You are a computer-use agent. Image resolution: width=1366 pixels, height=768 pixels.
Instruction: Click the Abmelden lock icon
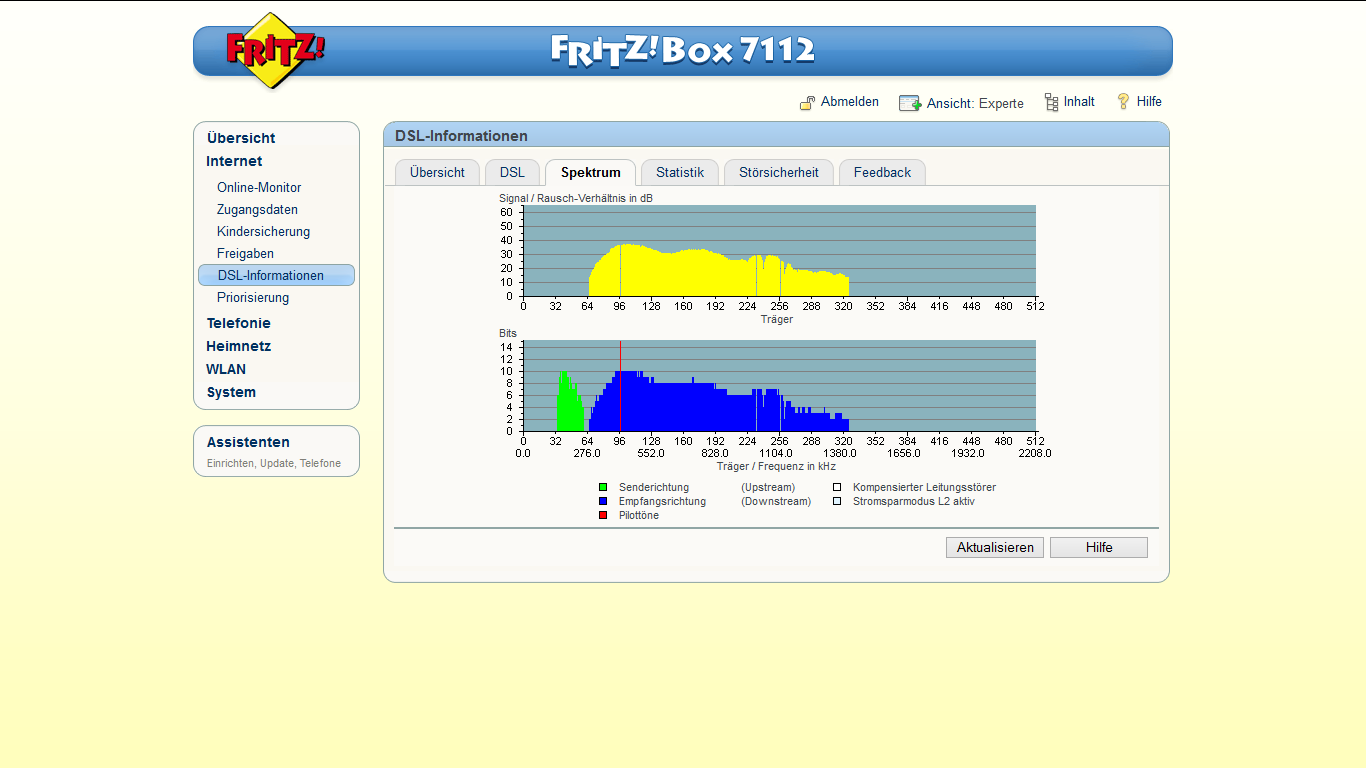click(x=808, y=103)
